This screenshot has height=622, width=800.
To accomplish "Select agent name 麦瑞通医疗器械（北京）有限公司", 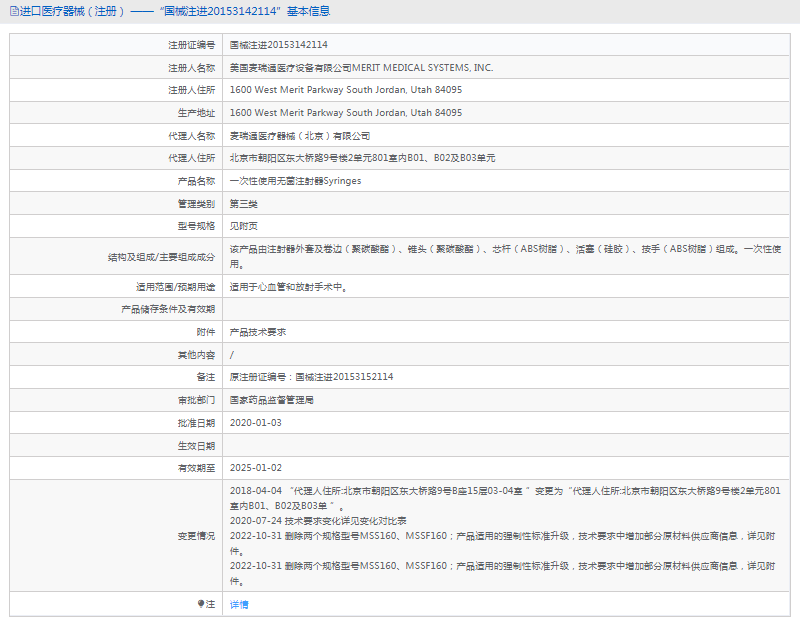I will click(x=300, y=136).
